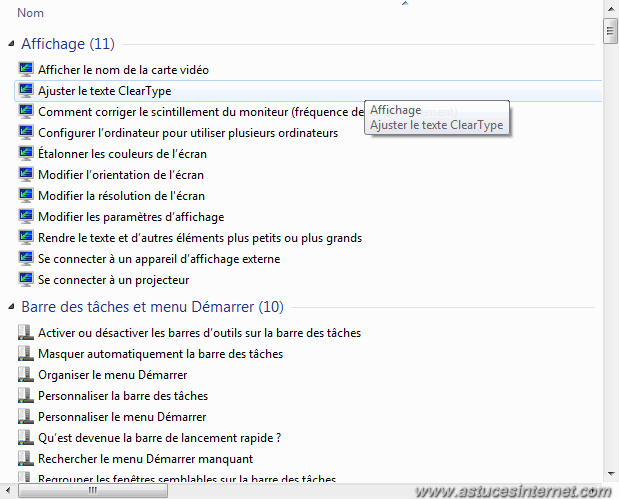Select Rechercher le menu Démarrer manquant

[145, 459]
